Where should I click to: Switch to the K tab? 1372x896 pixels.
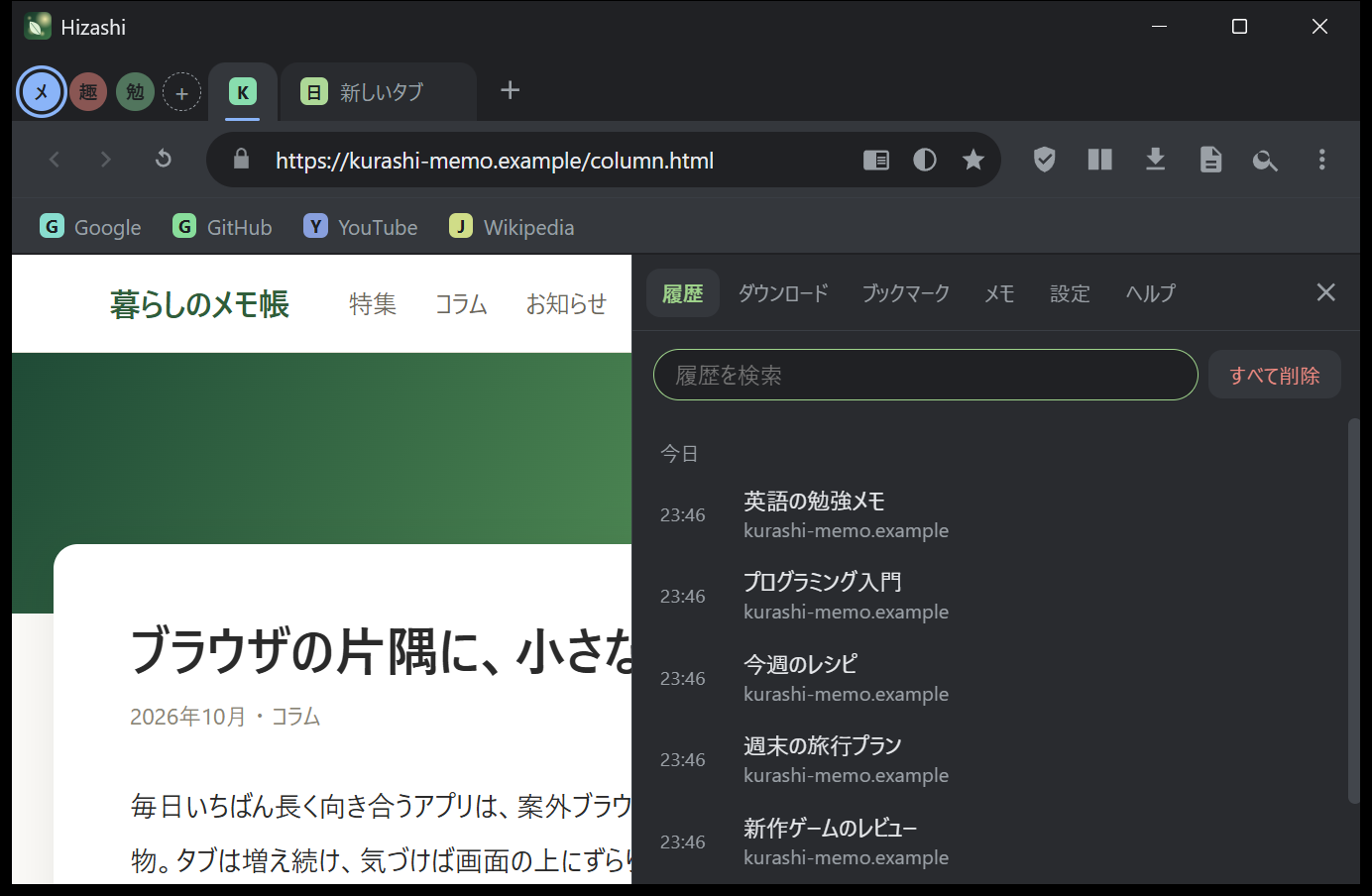(242, 92)
